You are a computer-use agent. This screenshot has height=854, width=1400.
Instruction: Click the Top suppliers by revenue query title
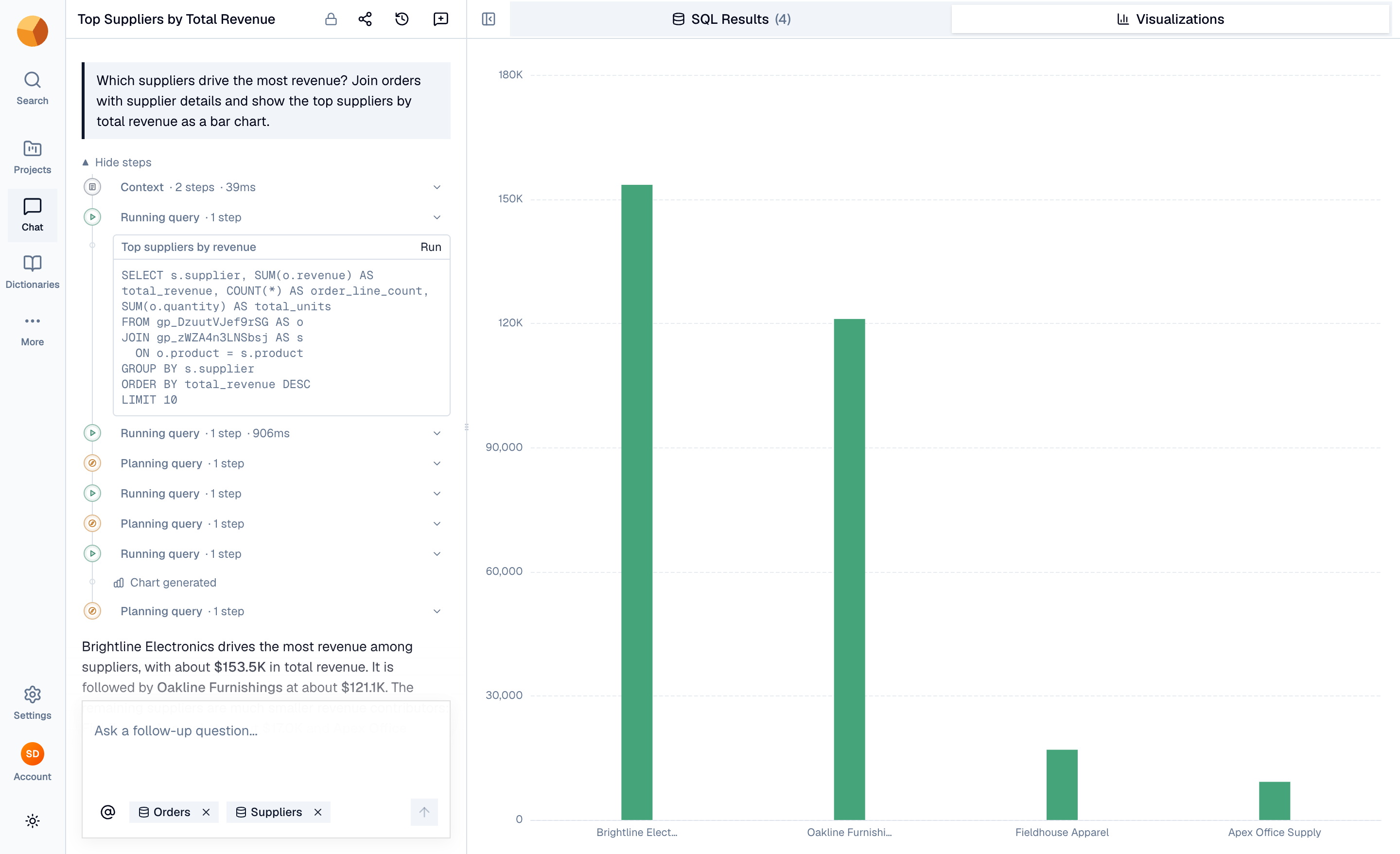(189, 248)
